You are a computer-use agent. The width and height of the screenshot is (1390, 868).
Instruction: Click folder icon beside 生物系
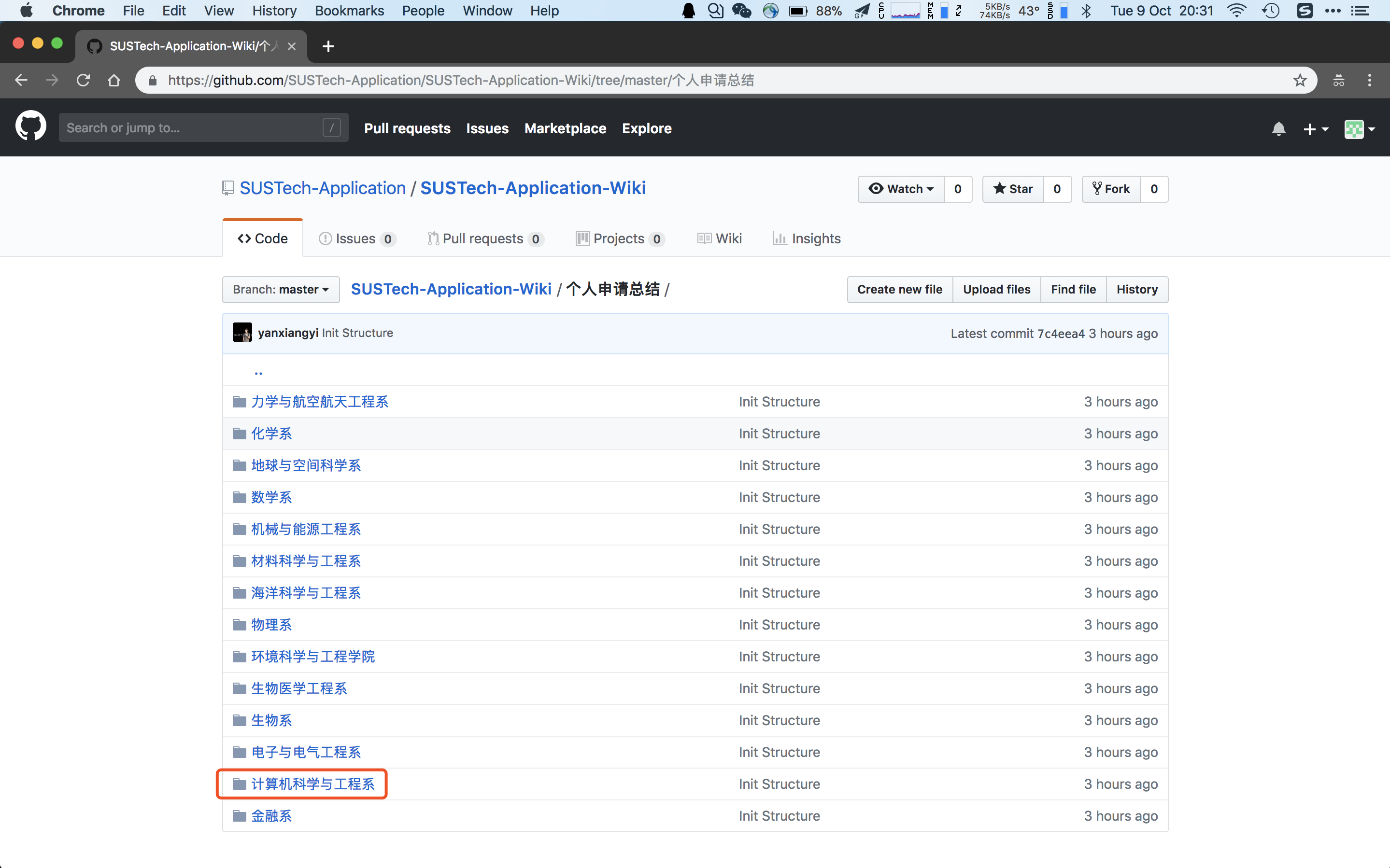(240, 720)
